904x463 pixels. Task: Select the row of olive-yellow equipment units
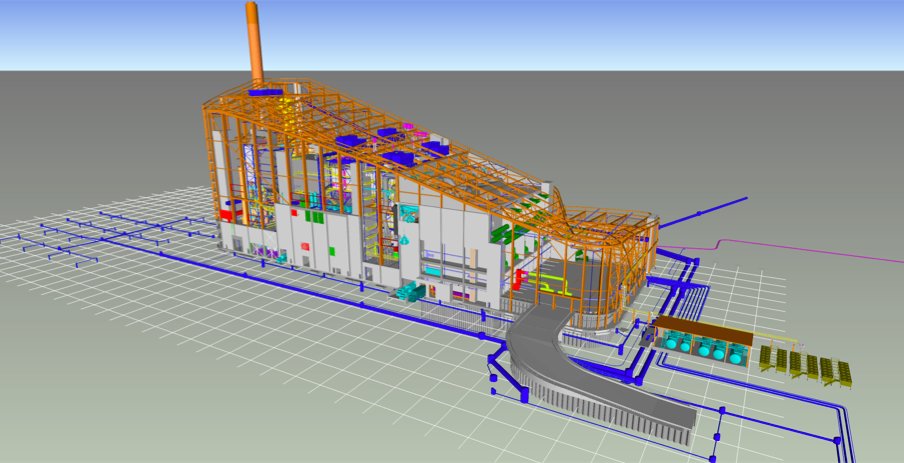(806, 366)
